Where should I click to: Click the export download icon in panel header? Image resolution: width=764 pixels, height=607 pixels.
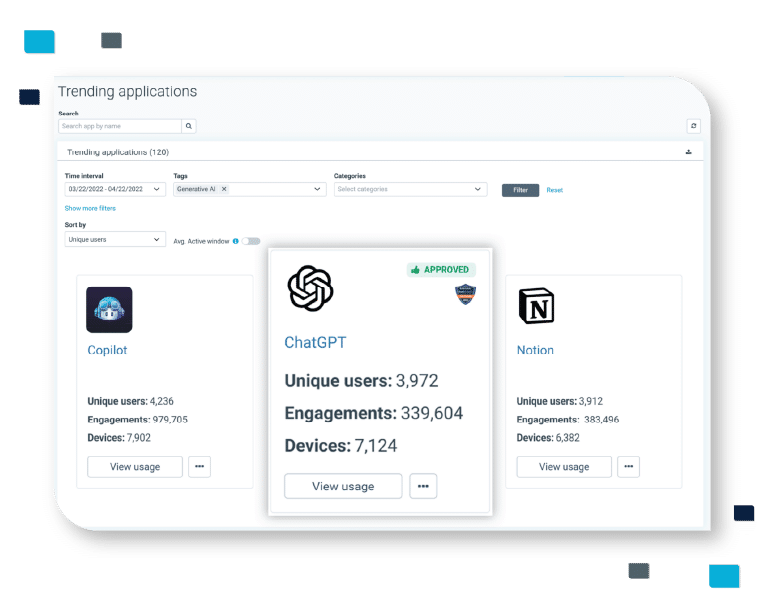tap(688, 152)
